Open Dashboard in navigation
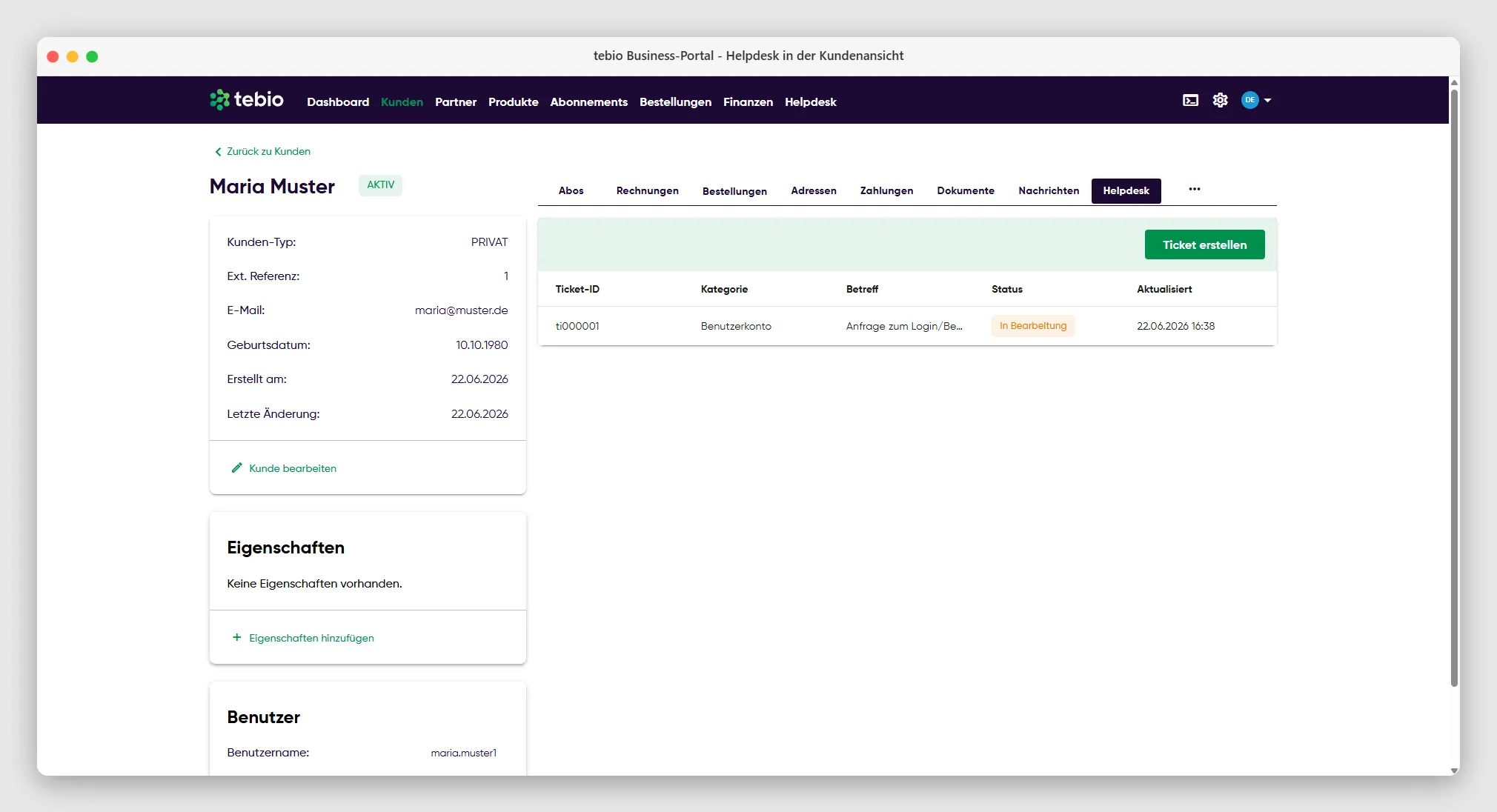This screenshot has width=1497, height=812. pyautogui.click(x=338, y=101)
